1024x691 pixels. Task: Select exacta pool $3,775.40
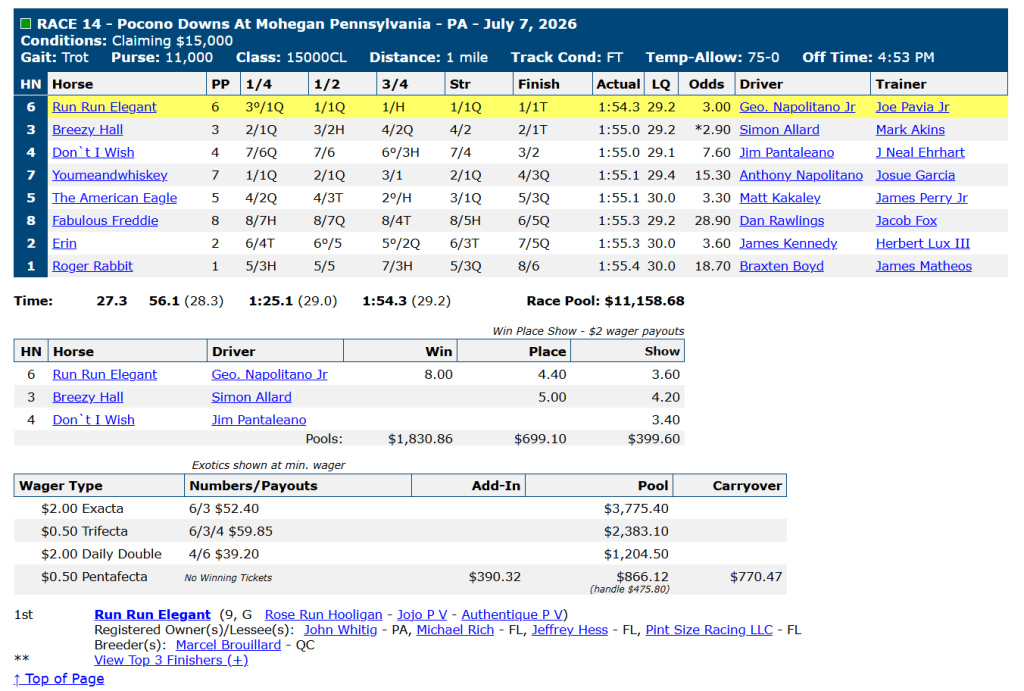[636, 509]
